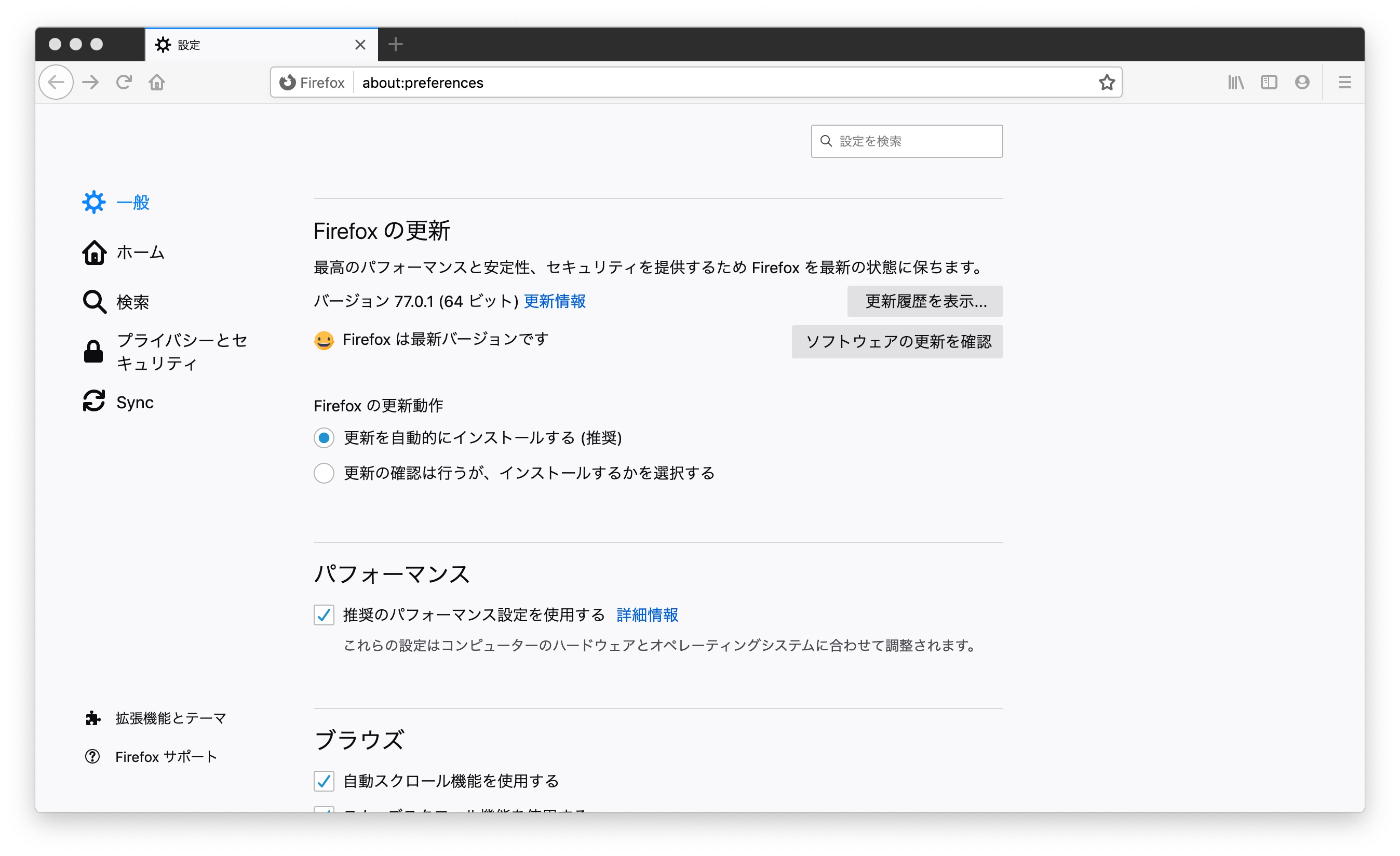Click the magnifier icon beside 検索 in sidebar
Viewport: 1400px width, 856px height.
[x=94, y=302]
